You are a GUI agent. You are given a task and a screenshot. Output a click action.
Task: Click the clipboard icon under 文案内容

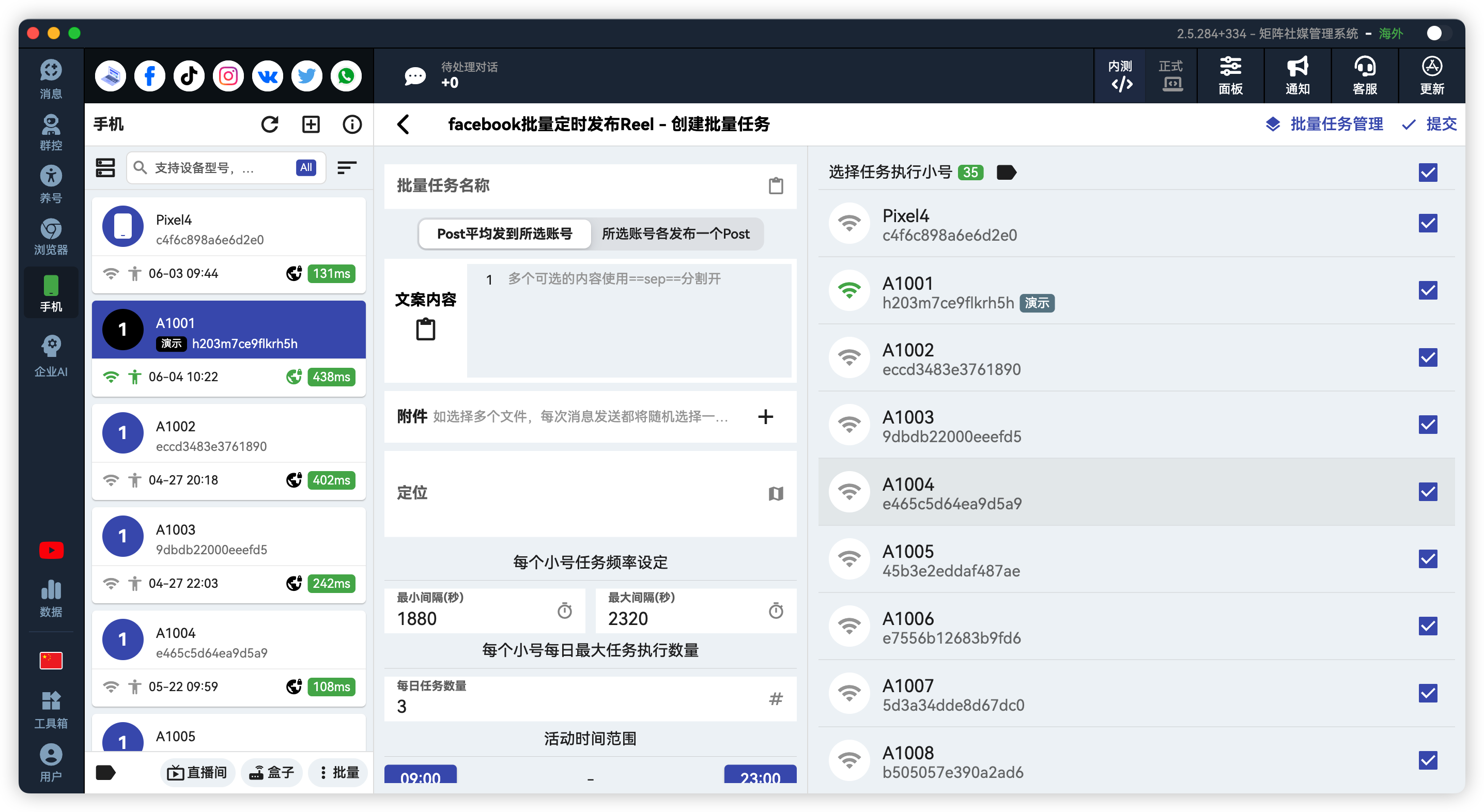point(426,330)
